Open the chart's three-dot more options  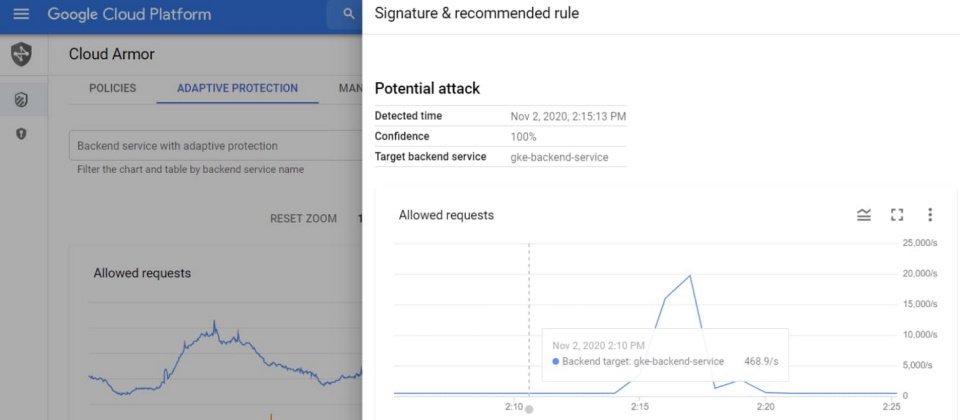(930, 215)
